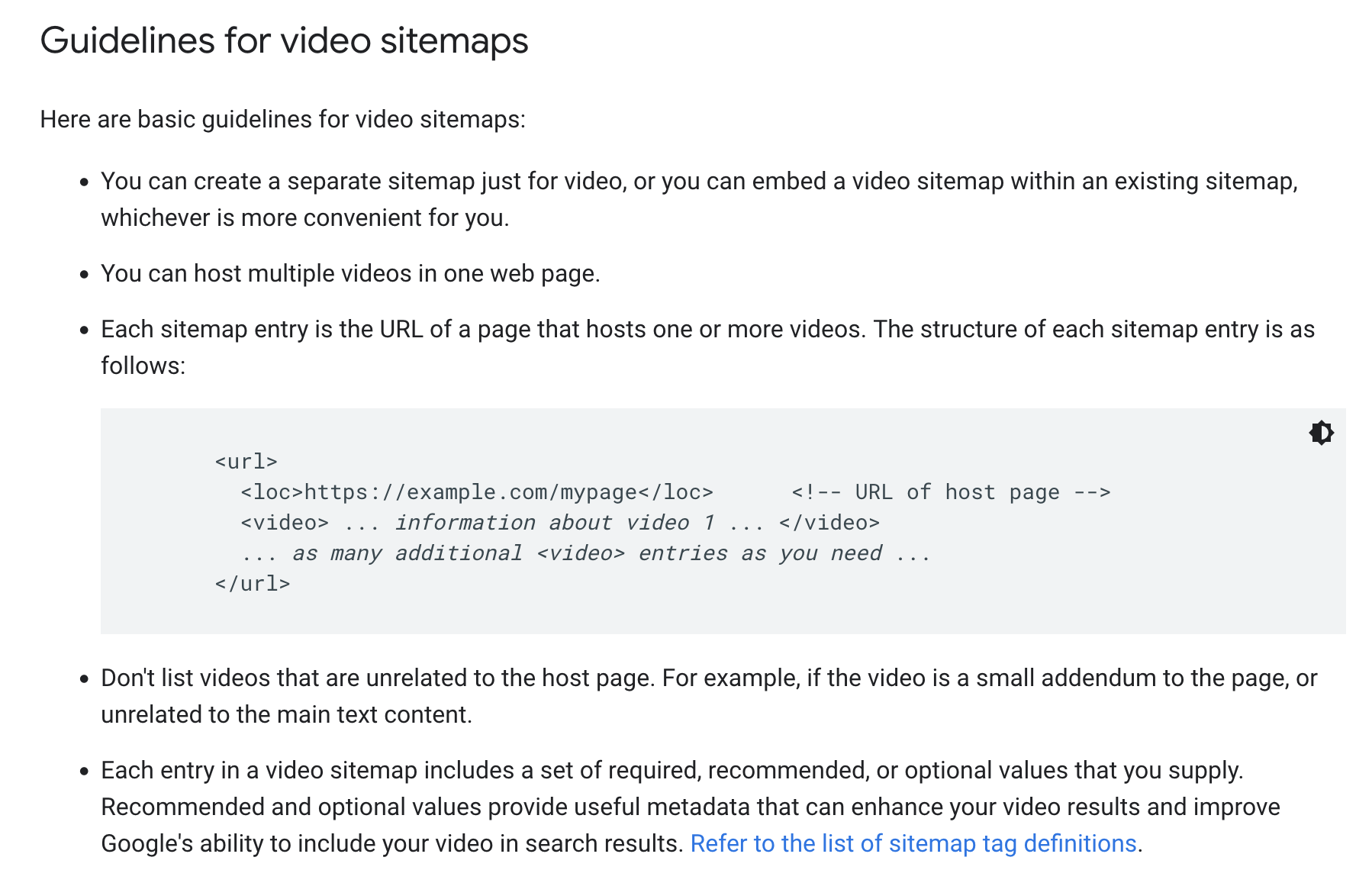Click the "host multiple videos" bullet text

click(350, 274)
